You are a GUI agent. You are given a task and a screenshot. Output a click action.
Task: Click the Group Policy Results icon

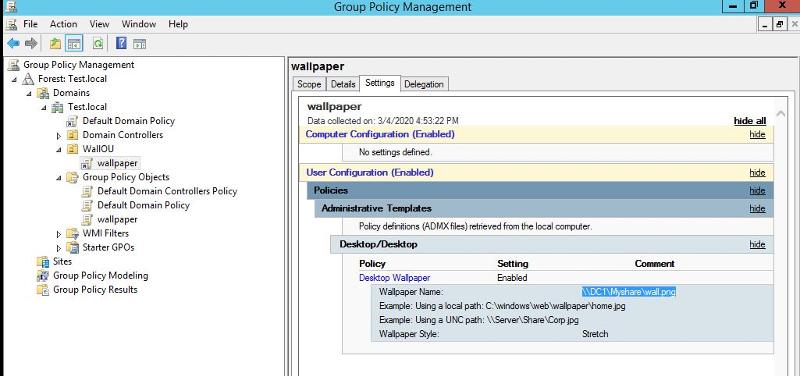tap(43, 290)
